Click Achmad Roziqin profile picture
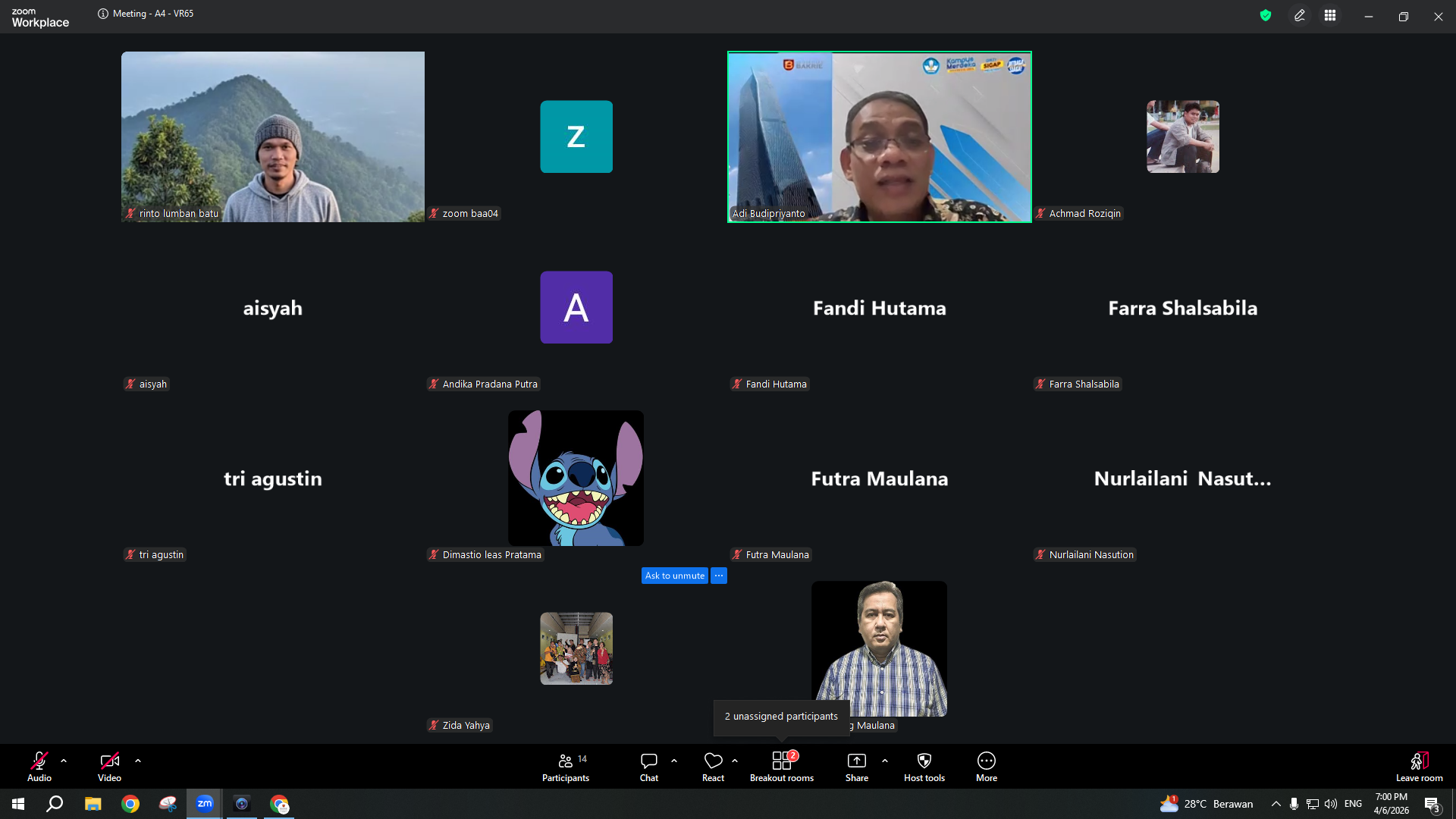 pos(1183,136)
